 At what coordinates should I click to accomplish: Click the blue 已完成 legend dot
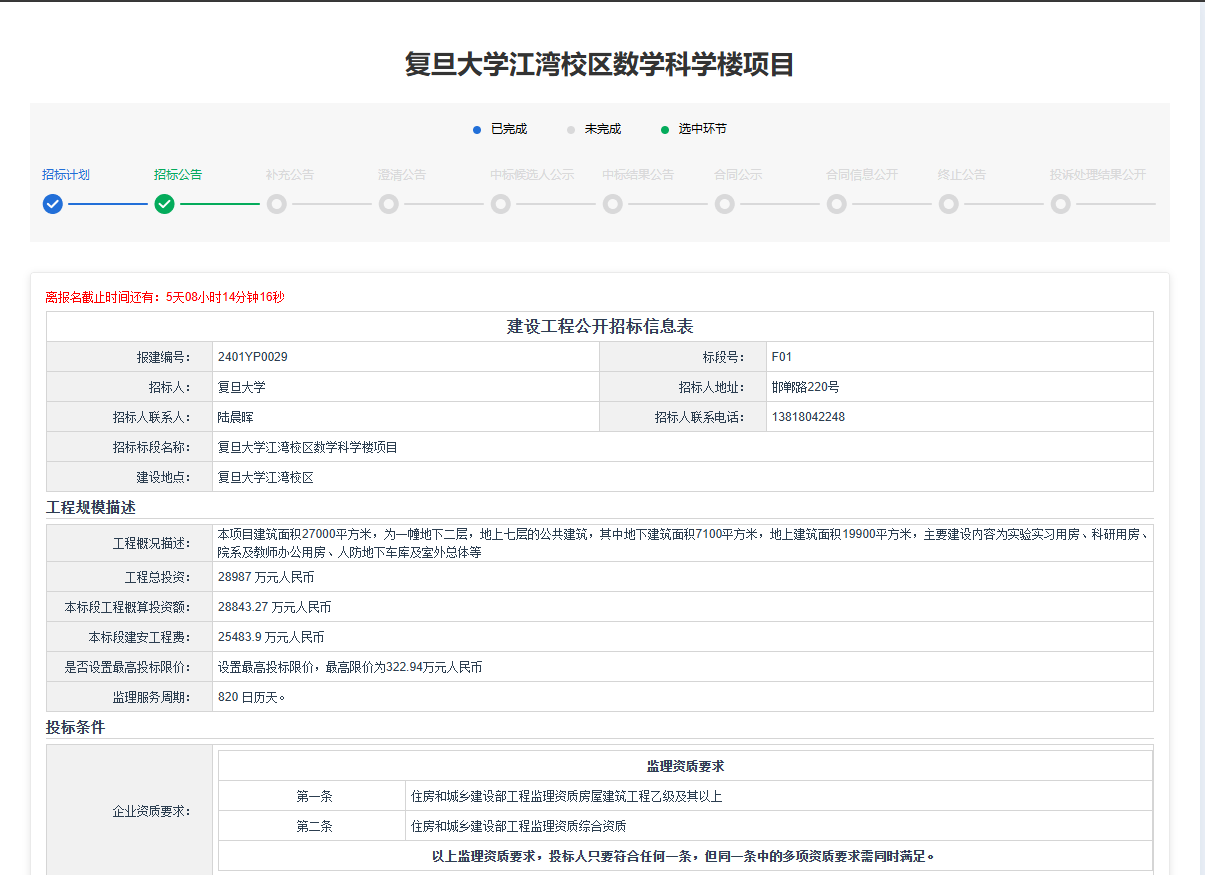pyautogui.click(x=477, y=130)
